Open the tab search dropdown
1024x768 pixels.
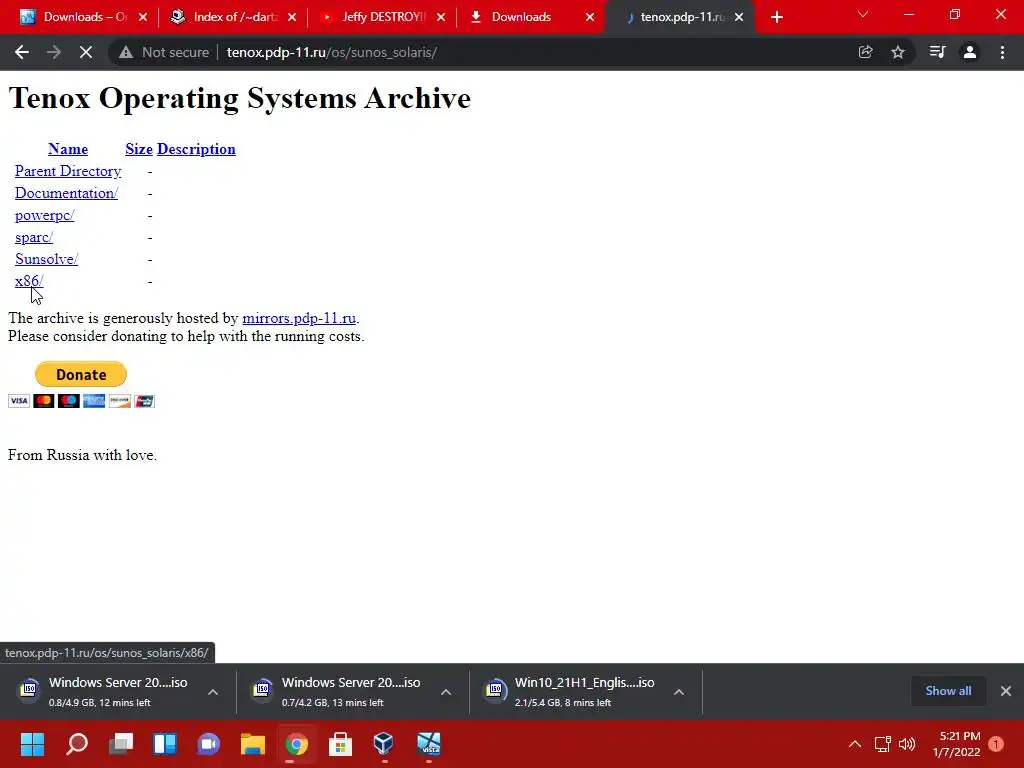(863, 14)
